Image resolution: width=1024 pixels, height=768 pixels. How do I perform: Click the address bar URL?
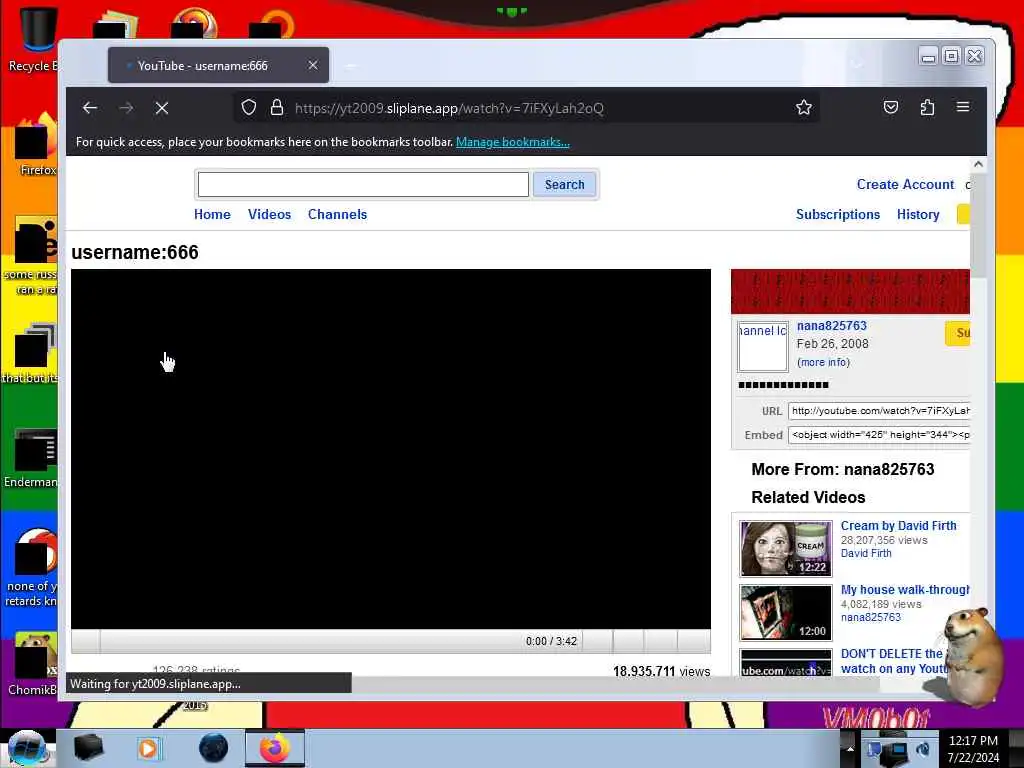point(449,108)
